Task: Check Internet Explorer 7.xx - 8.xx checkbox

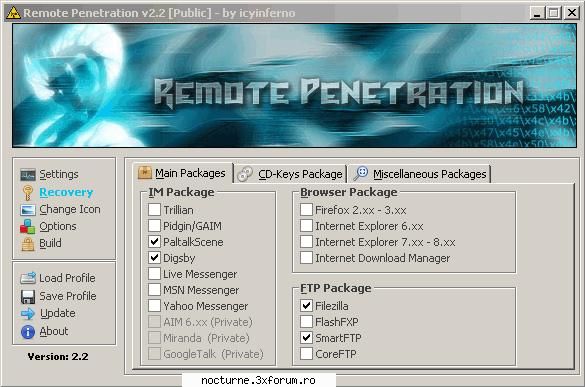Action: pyautogui.click(x=306, y=242)
